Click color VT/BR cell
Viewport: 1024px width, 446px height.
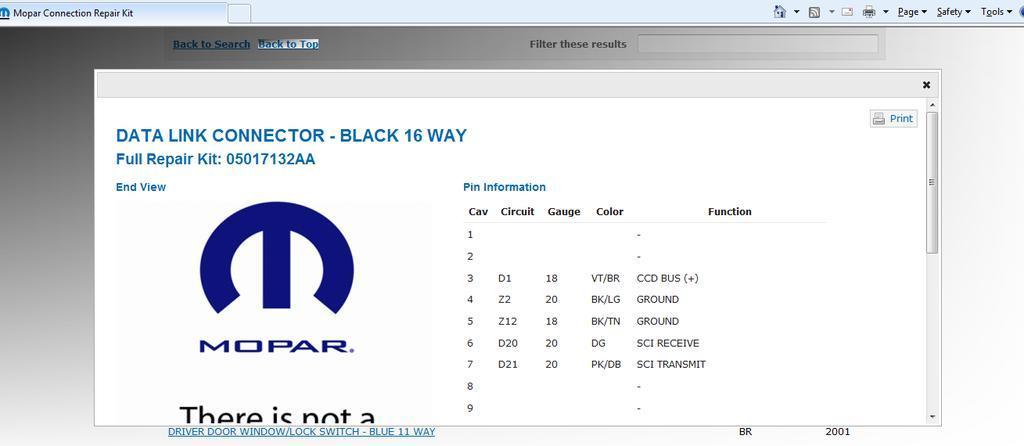click(x=605, y=278)
